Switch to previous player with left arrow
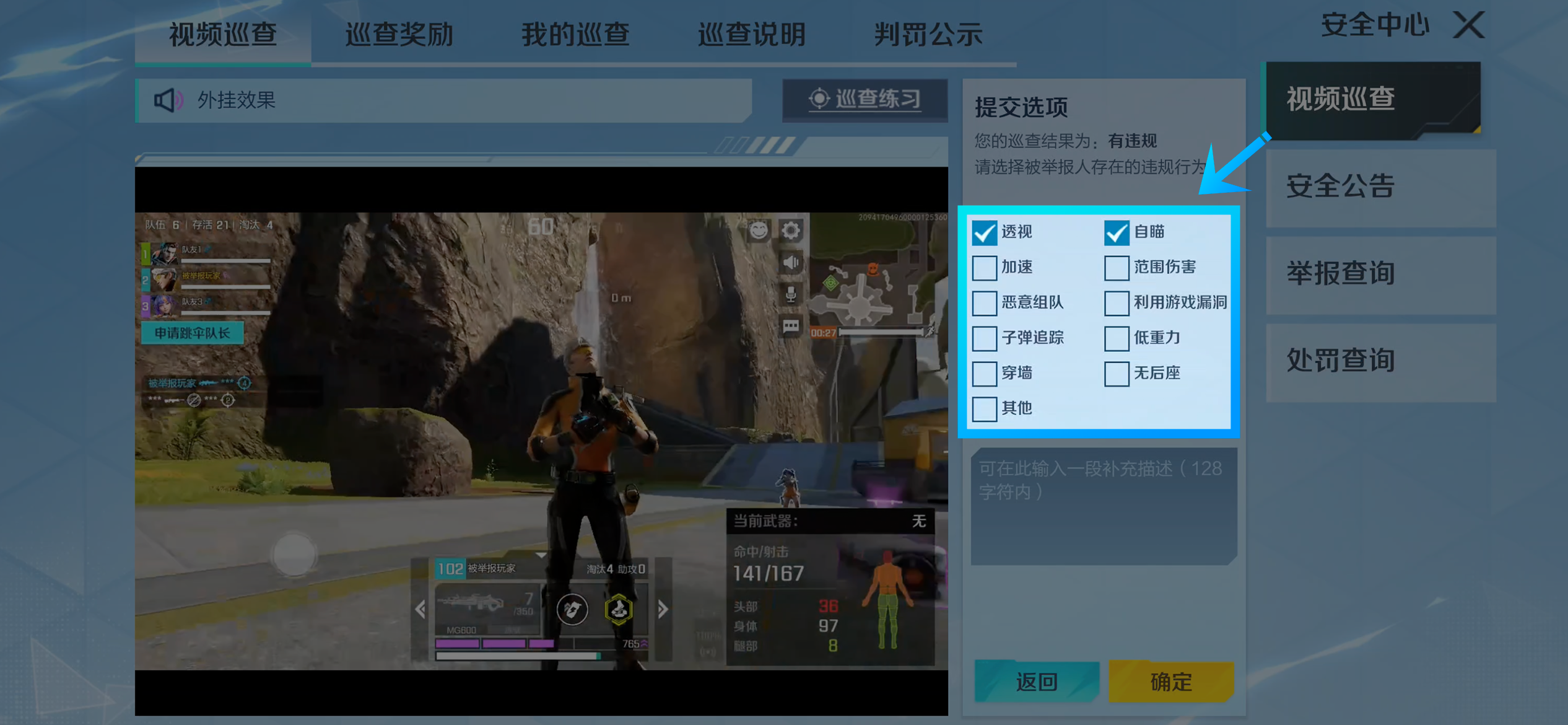 (x=420, y=609)
